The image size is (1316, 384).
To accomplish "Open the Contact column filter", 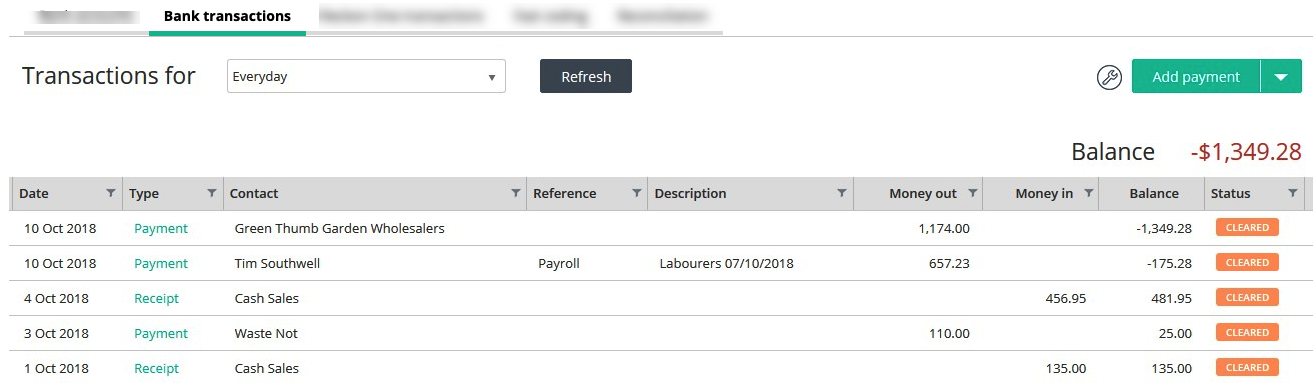I will (x=515, y=193).
